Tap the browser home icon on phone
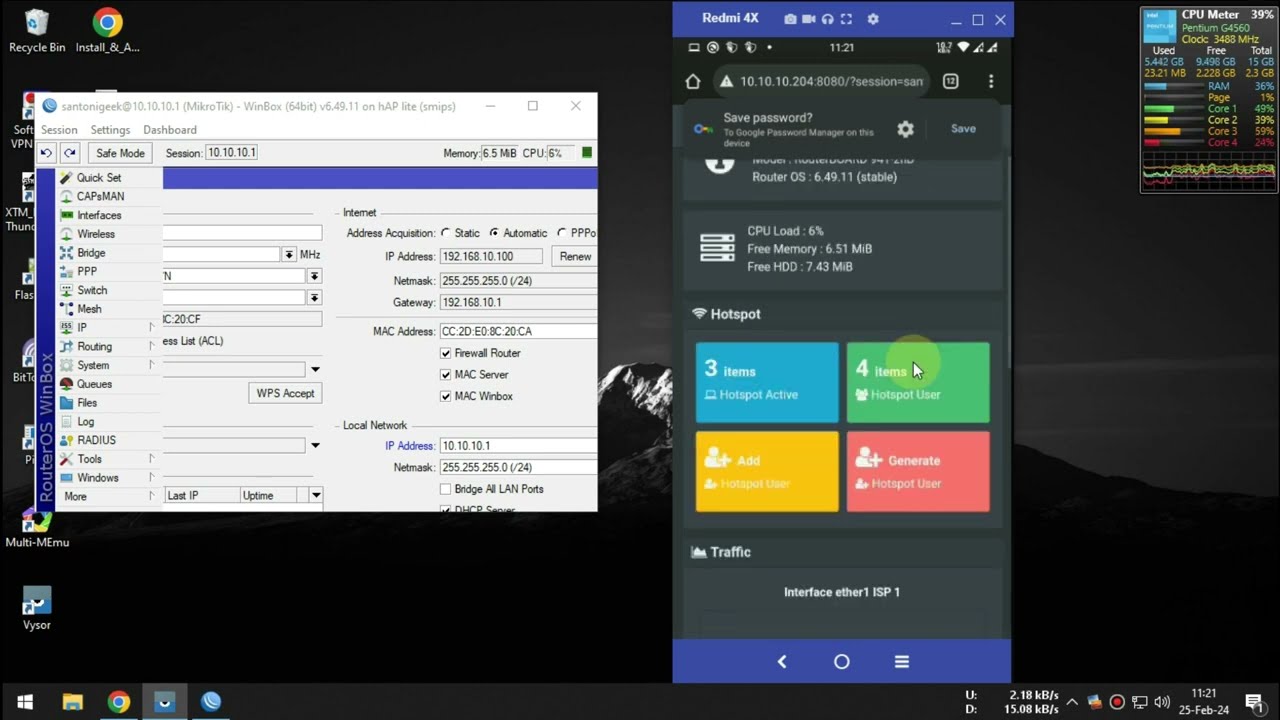Screen dimensions: 1280x720 pyautogui.click(x=693, y=81)
